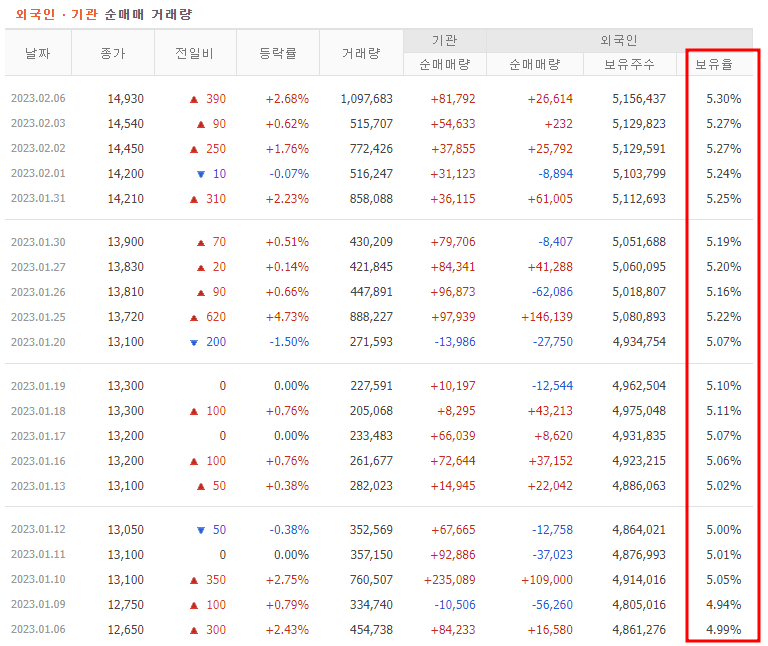Select date cell 2023.01.13
Viewport: 768px width, 646px height.
click(38, 486)
